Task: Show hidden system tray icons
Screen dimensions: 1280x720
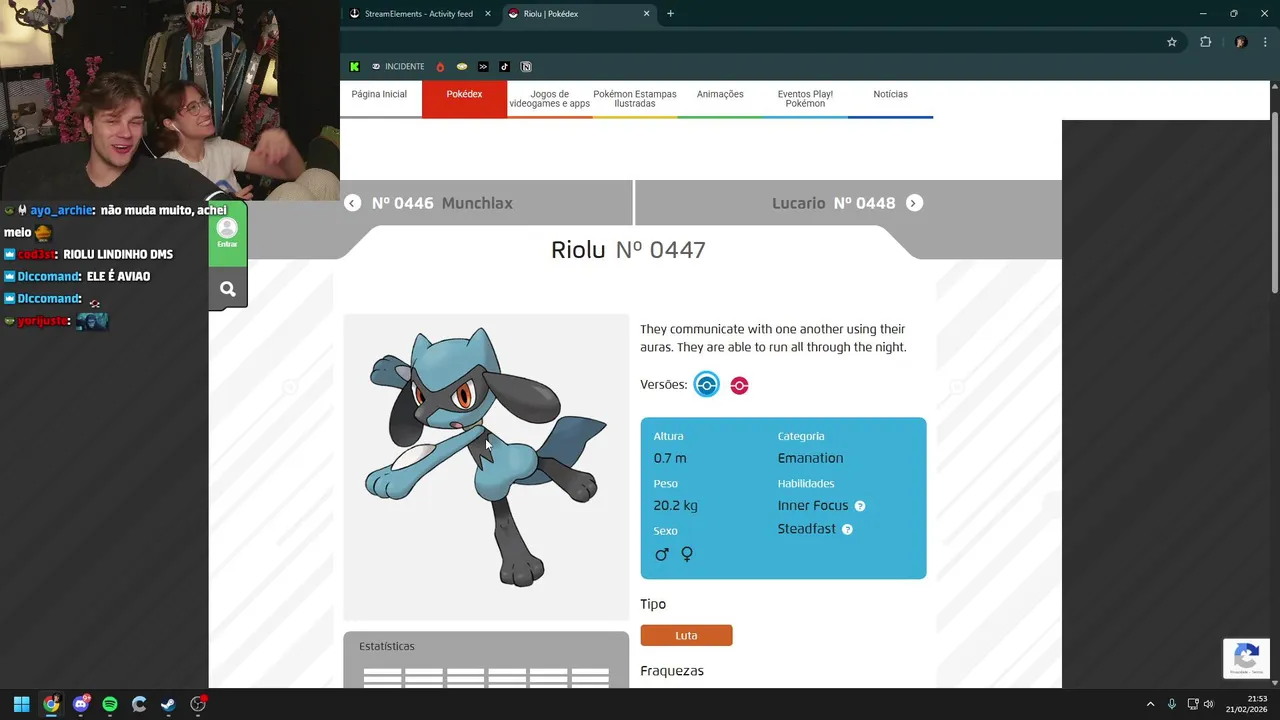Action: tap(1150, 704)
